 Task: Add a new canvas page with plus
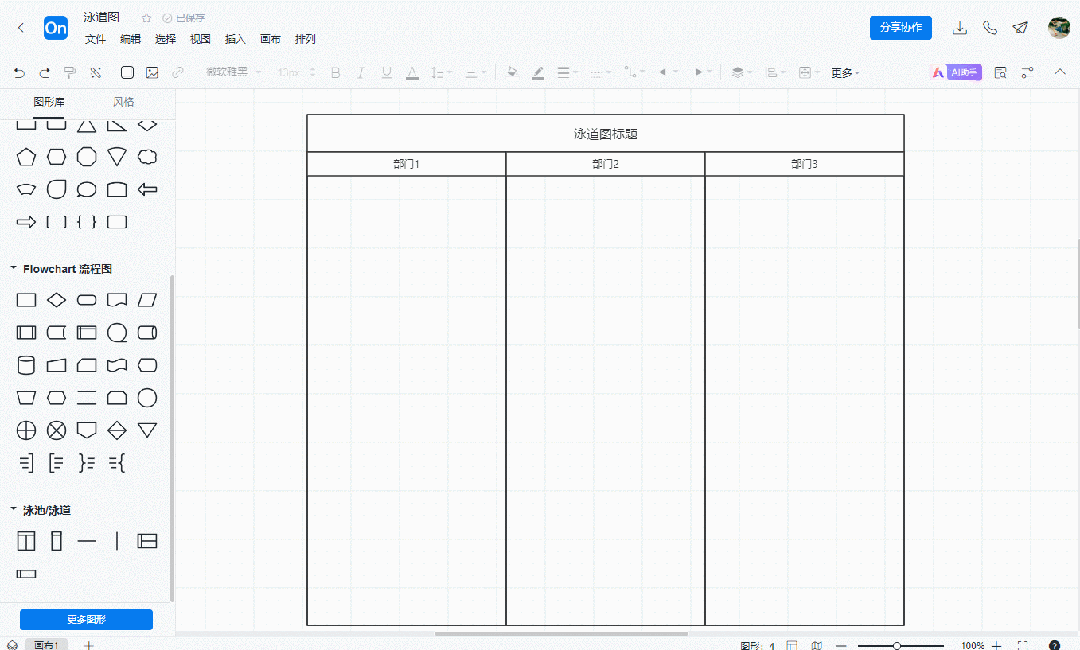tap(88, 644)
